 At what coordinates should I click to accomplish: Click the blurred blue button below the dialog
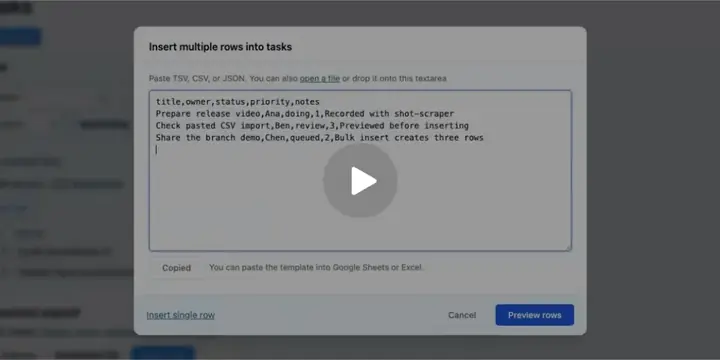click(163, 354)
